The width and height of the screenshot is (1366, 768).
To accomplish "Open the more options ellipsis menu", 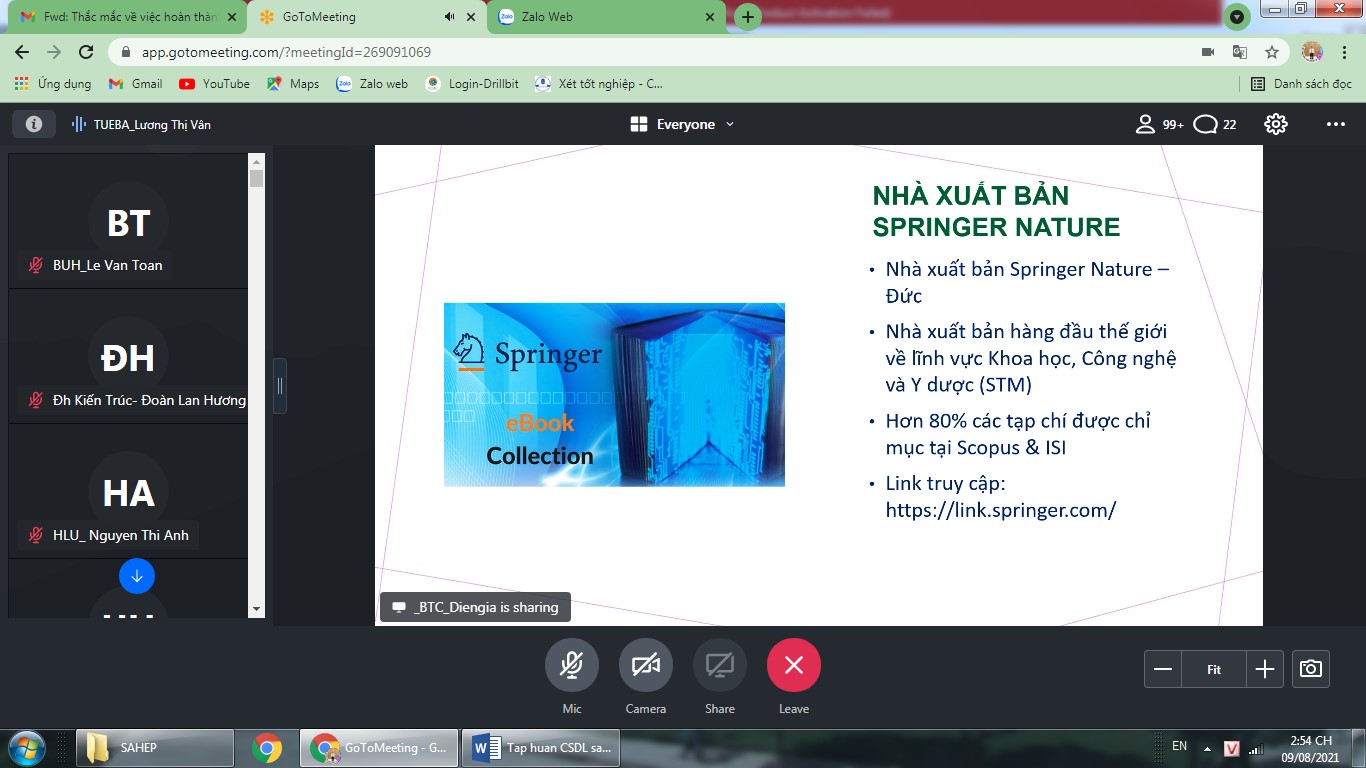I will click(x=1335, y=124).
